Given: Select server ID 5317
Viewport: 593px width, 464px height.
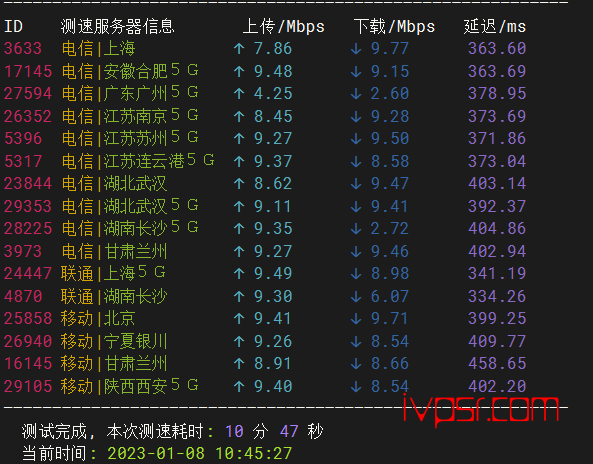Looking at the screenshot, I should pos(23,161).
